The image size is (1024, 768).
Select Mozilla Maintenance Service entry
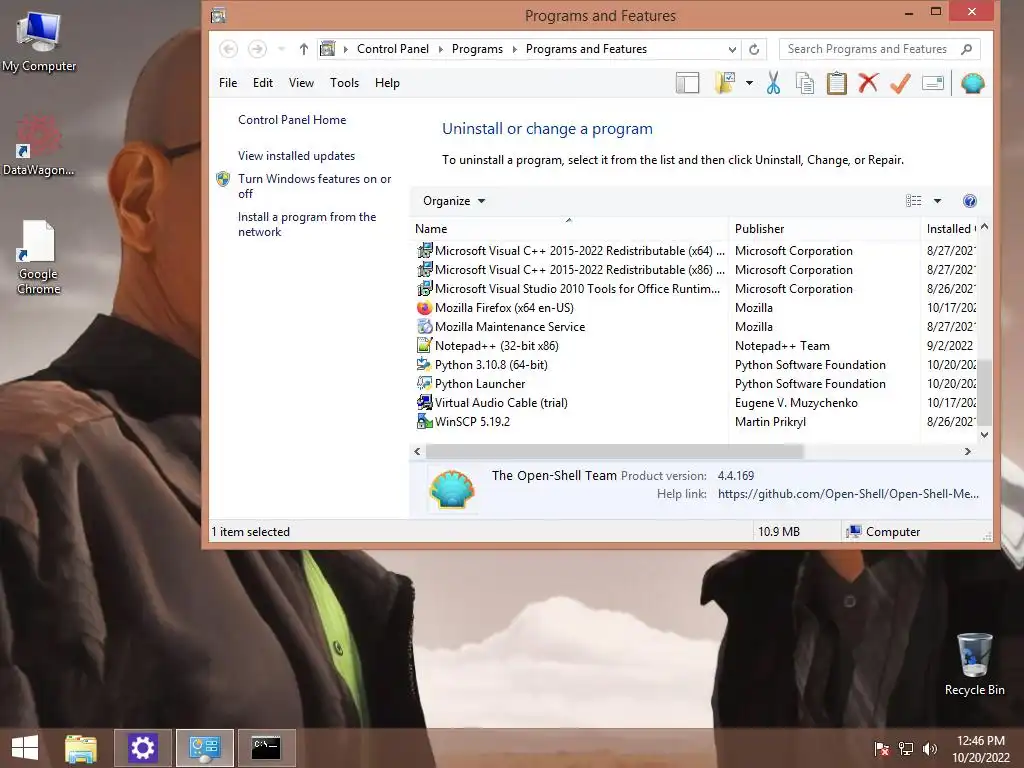click(695, 327)
